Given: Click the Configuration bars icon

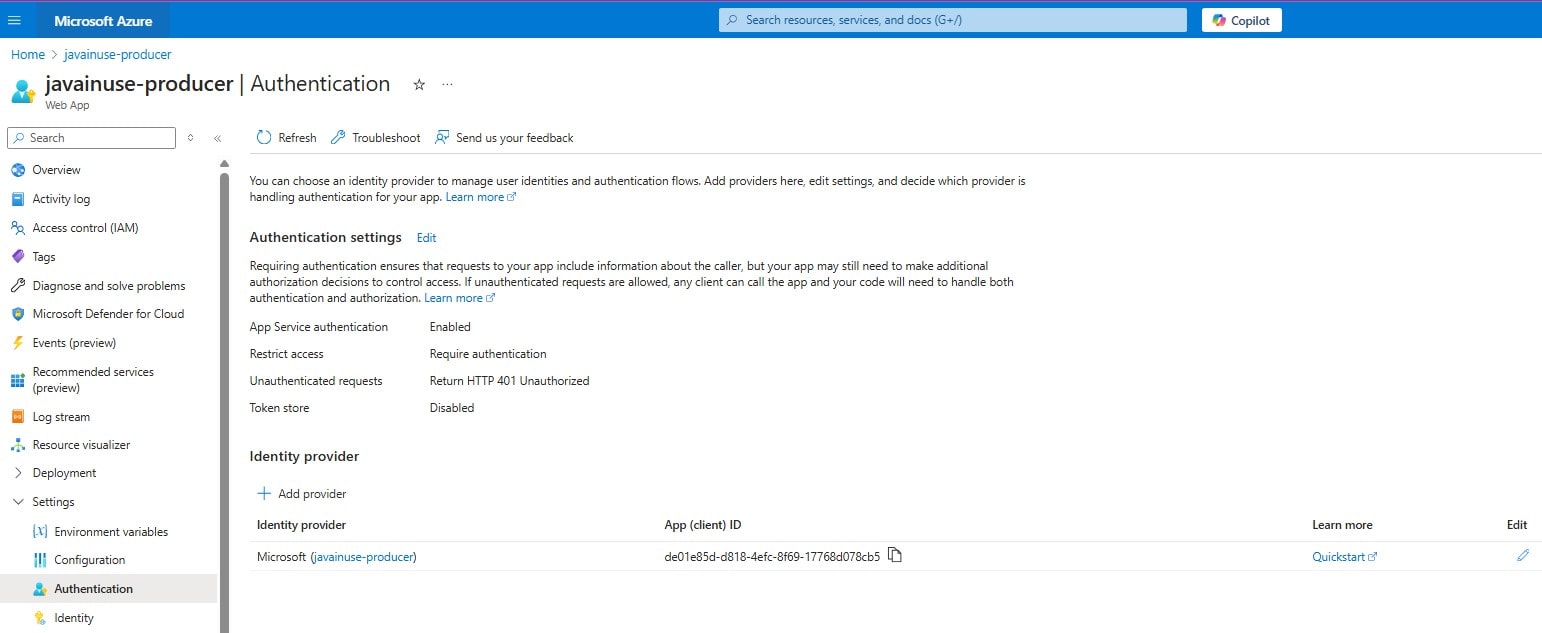Looking at the screenshot, I should (x=40, y=560).
